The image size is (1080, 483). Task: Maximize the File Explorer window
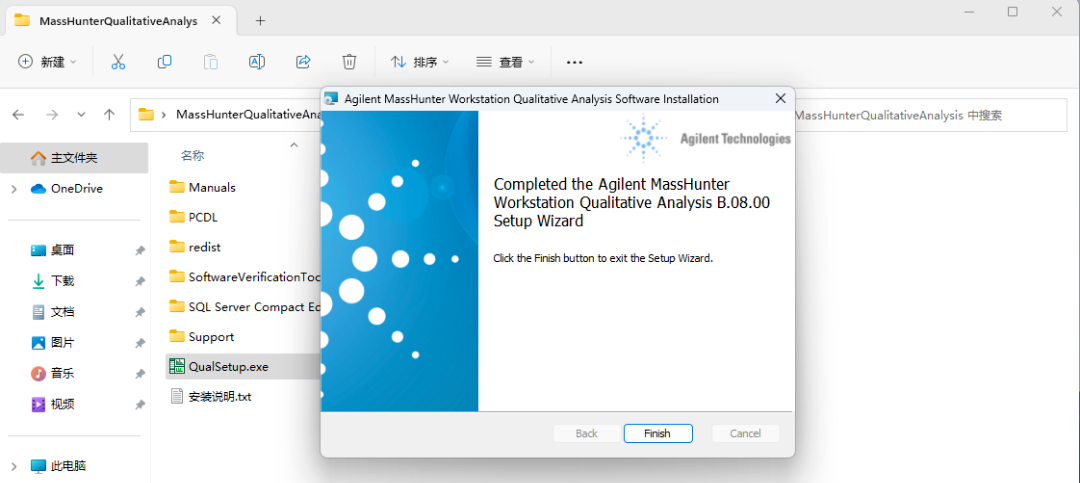click(x=1012, y=11)
